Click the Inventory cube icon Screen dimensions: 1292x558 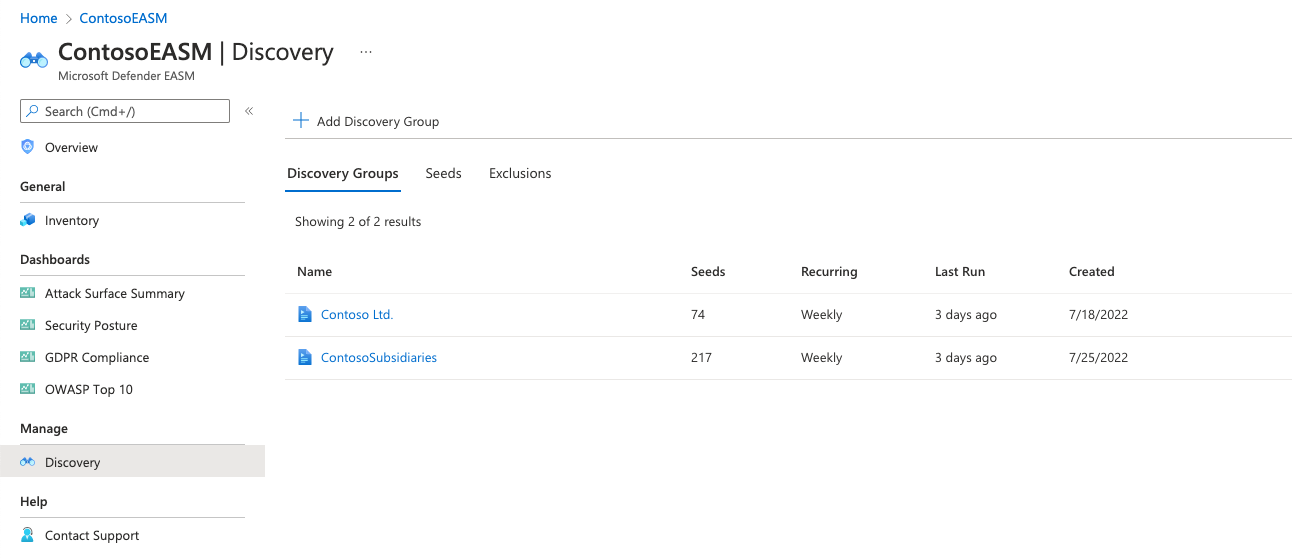point(28,220)
